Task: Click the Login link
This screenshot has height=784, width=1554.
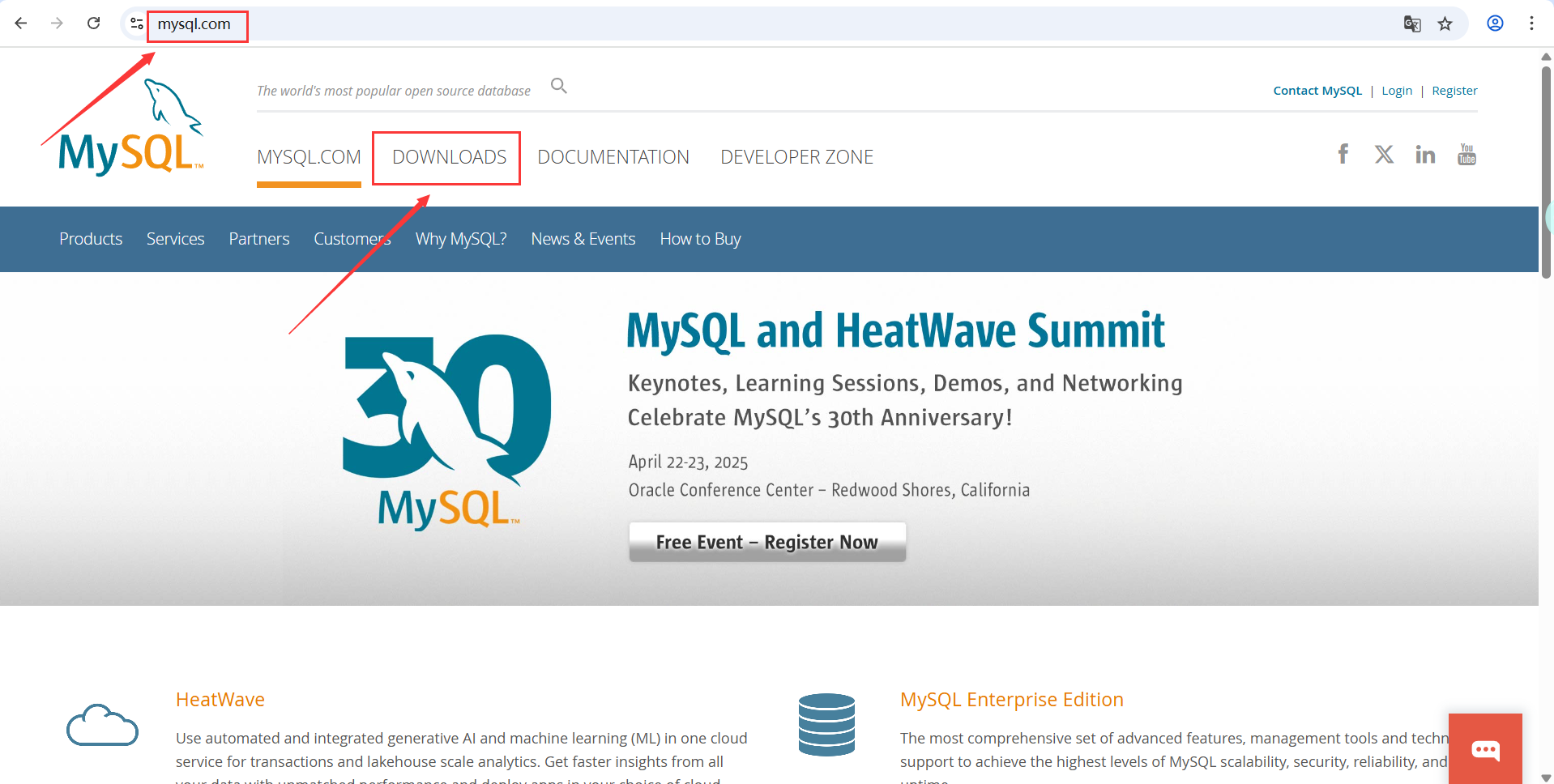Action: tap(1397, 91)
